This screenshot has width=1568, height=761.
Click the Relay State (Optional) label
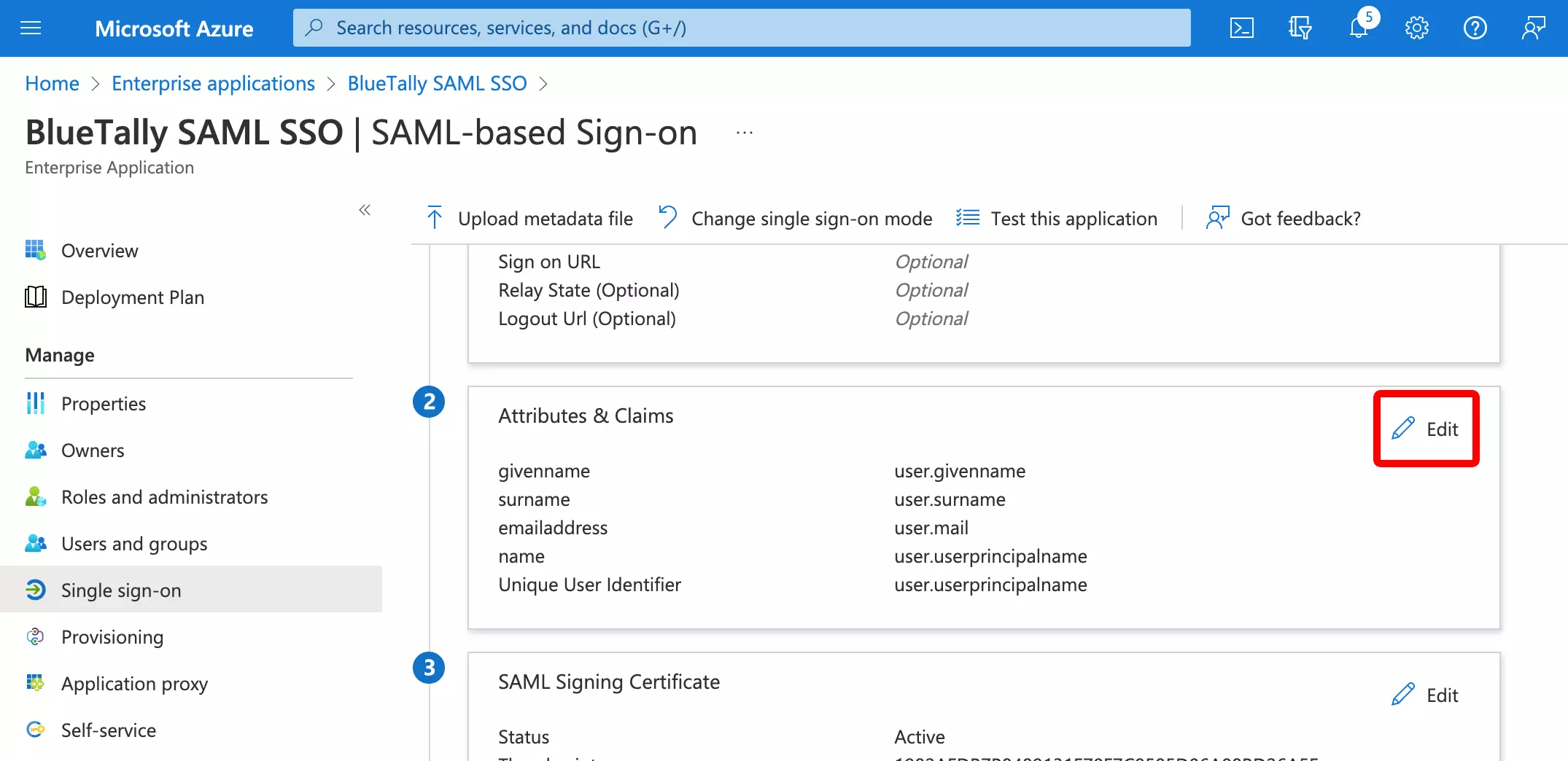click(589, 290)
